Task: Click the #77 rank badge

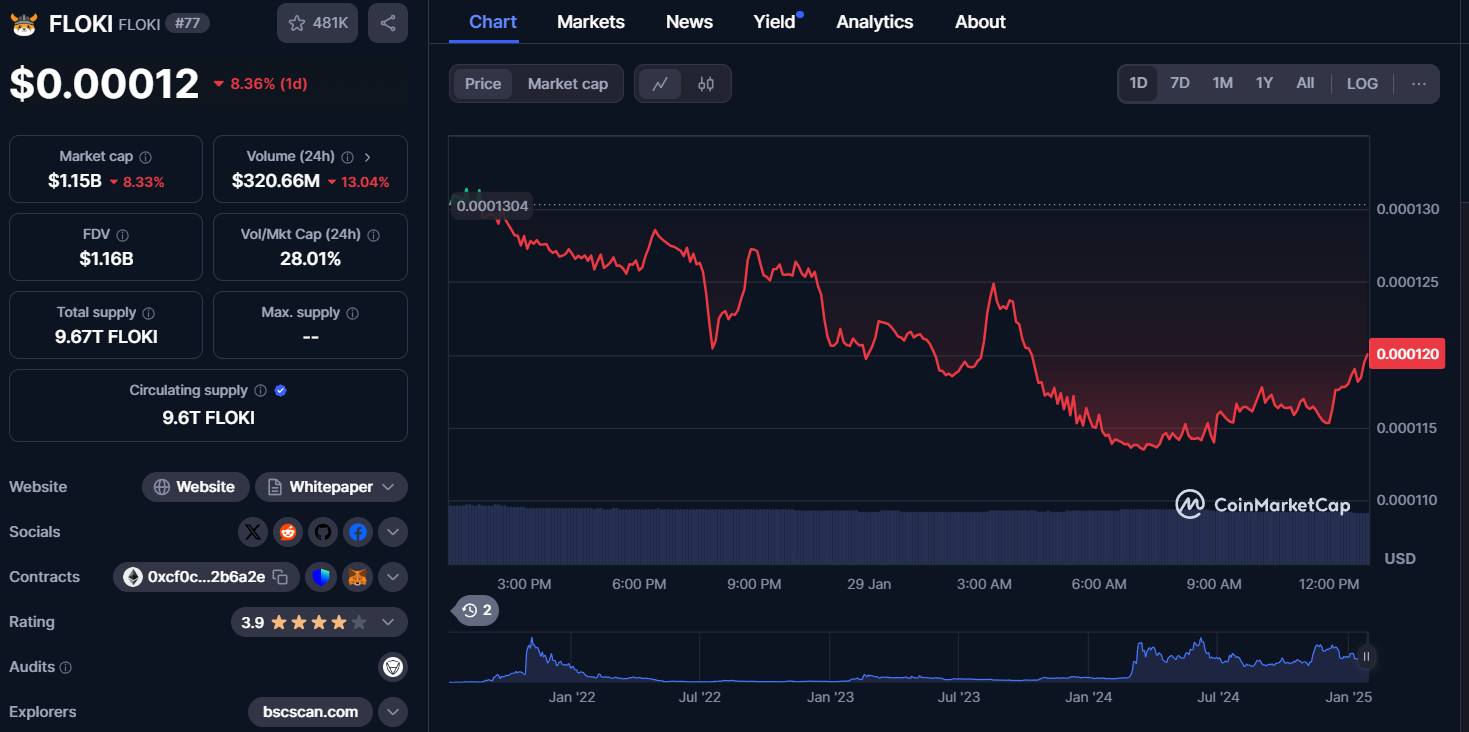Action: point(186,23)
